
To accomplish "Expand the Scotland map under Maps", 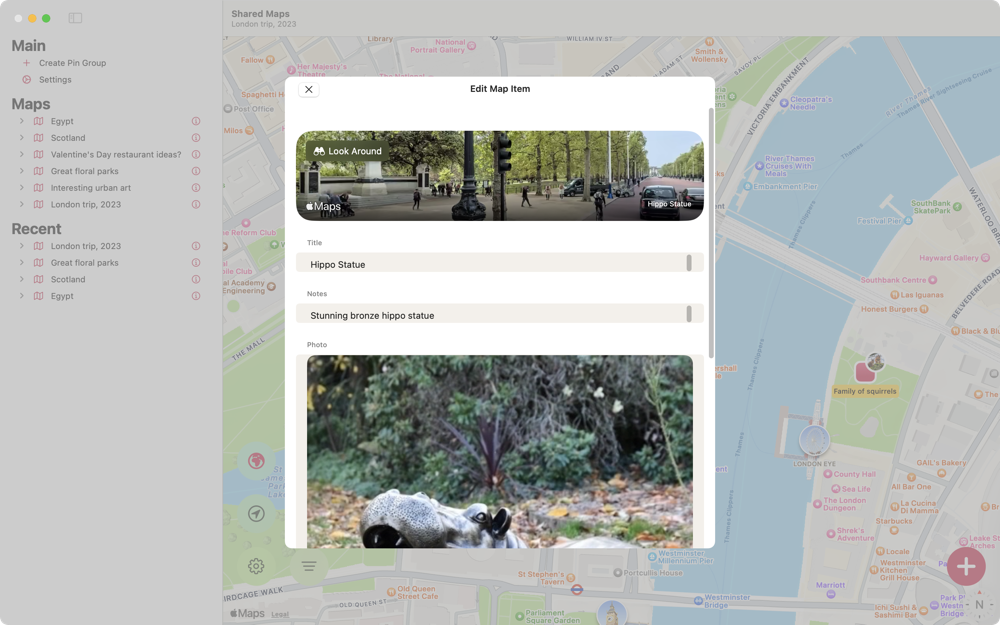I will pyautogui.click(x=22, y=138).
